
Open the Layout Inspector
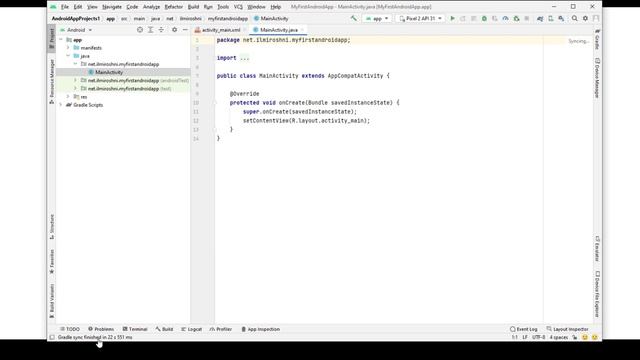[x=568, y=329]
